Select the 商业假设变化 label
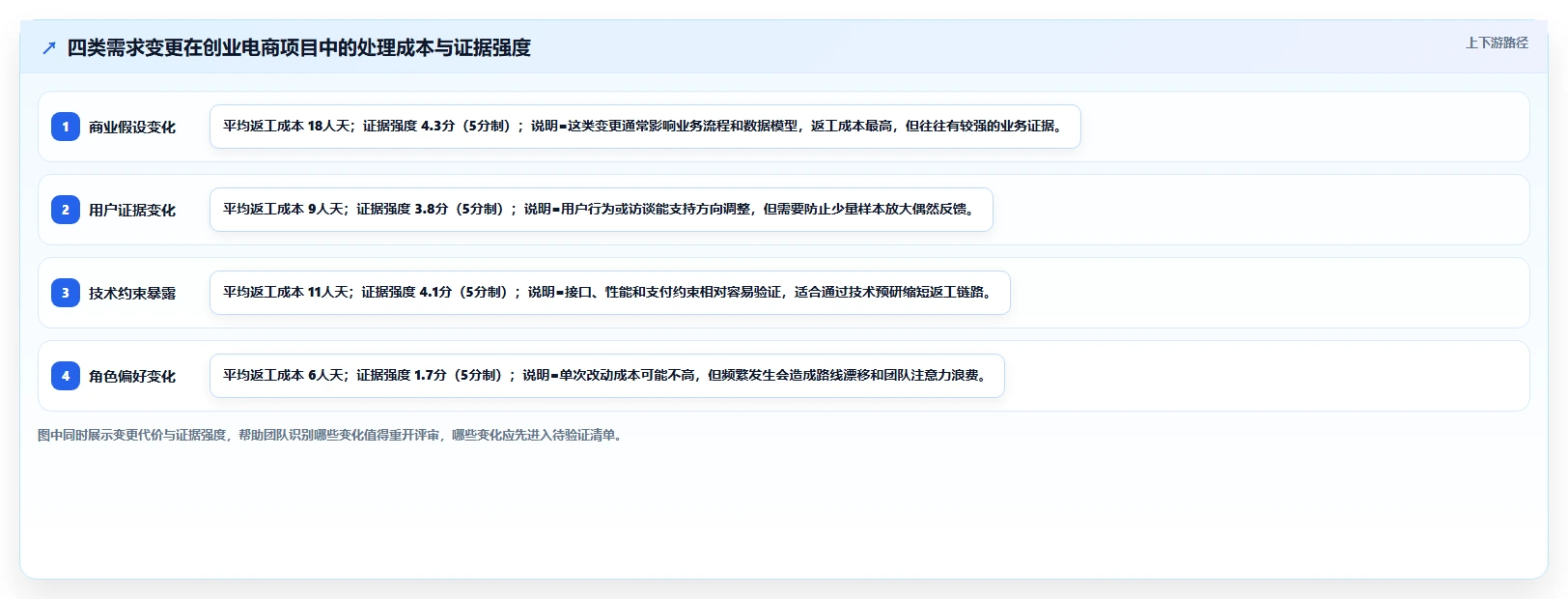 tap(132, 128)
